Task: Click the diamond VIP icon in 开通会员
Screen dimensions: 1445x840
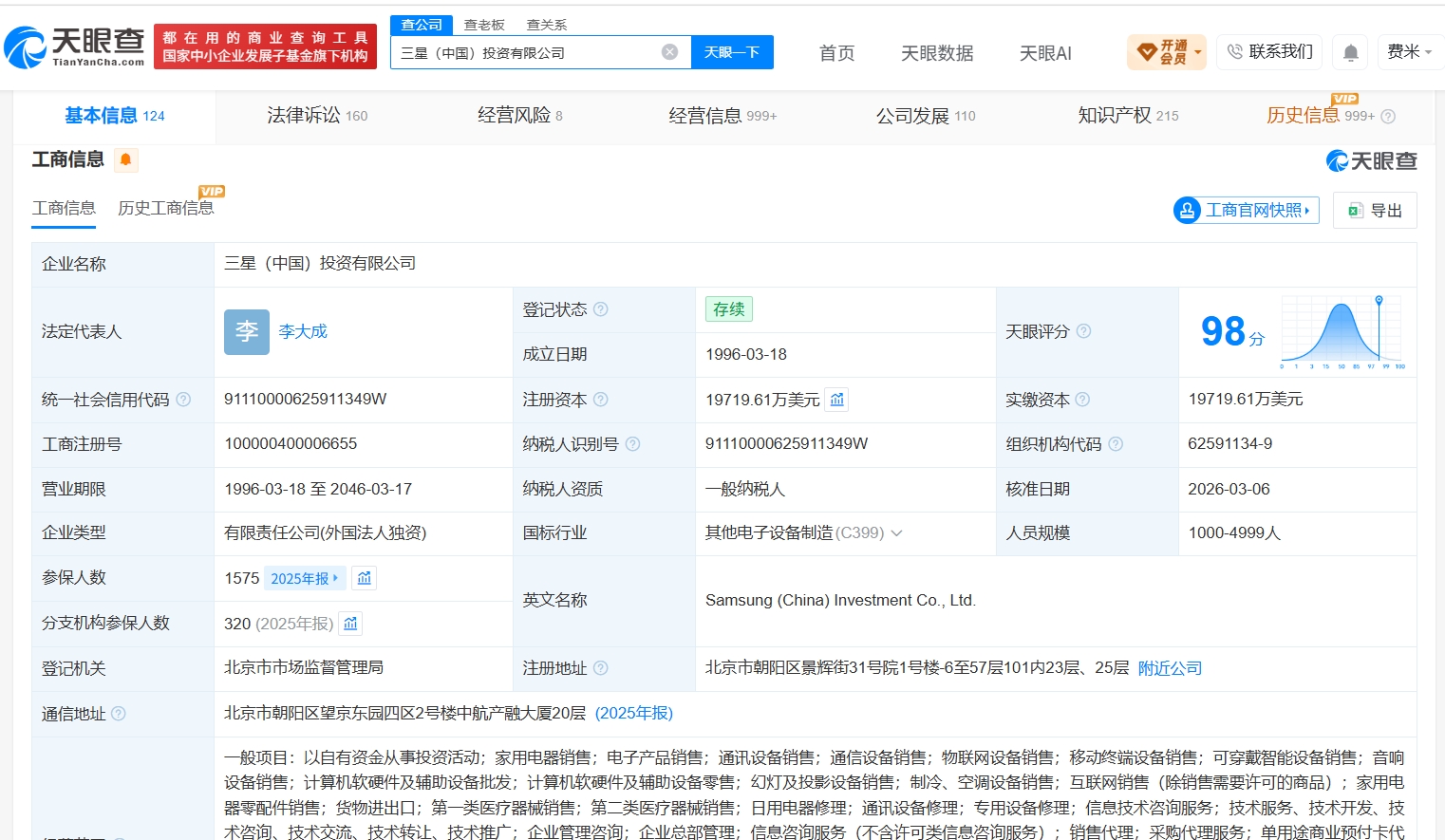Action: pyautogui.click(x=1147, y=51)
